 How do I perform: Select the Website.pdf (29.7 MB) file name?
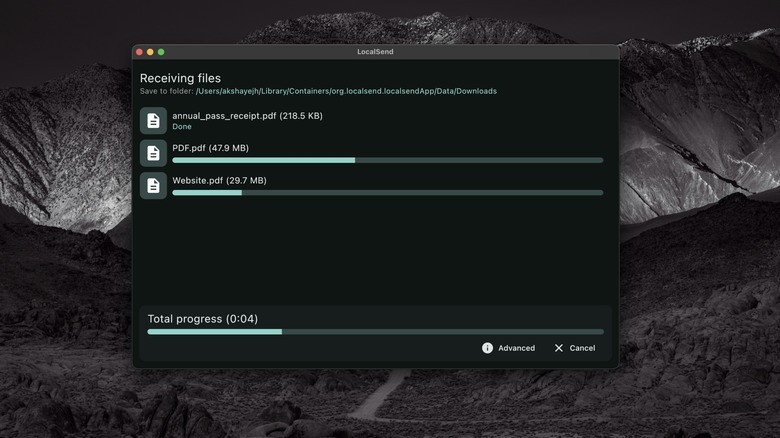tap(219, 180)
